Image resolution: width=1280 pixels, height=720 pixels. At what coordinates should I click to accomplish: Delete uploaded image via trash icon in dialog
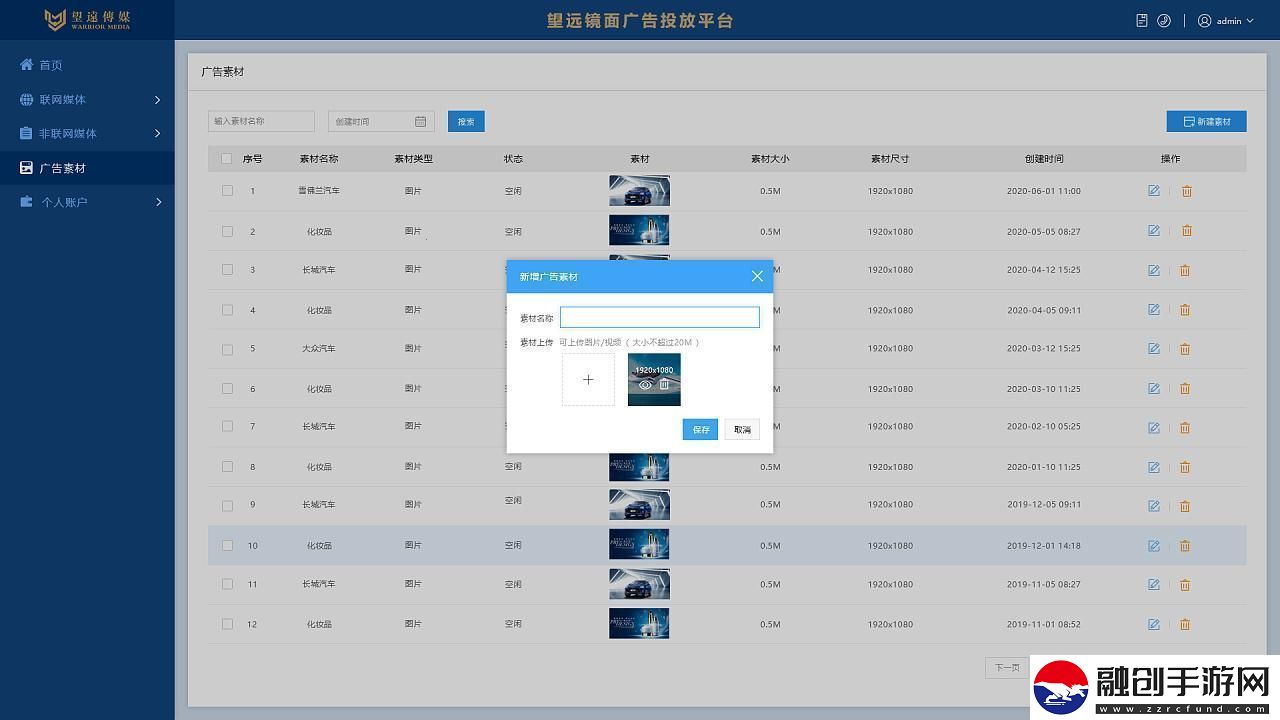(664, 385)
